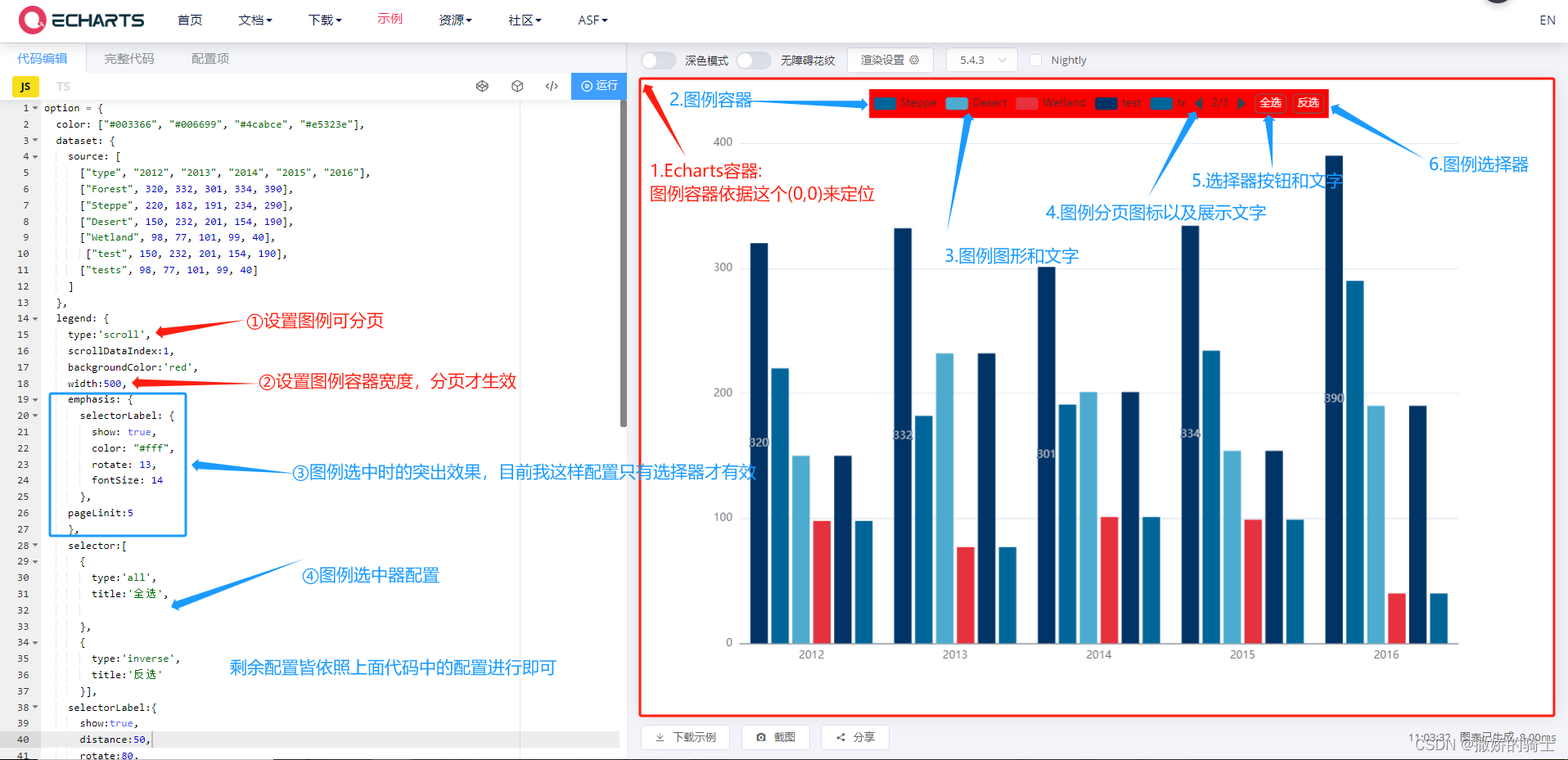
Task: Select the cube view icon in editor toolbar
Action: (517, 86)
